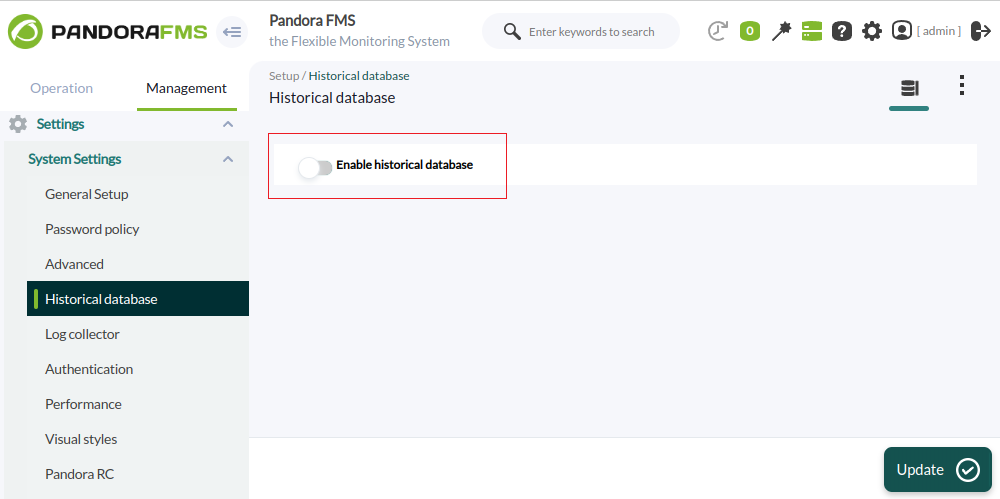
Task: Open the admin user profile icon
Action: (x=902, y=31)
